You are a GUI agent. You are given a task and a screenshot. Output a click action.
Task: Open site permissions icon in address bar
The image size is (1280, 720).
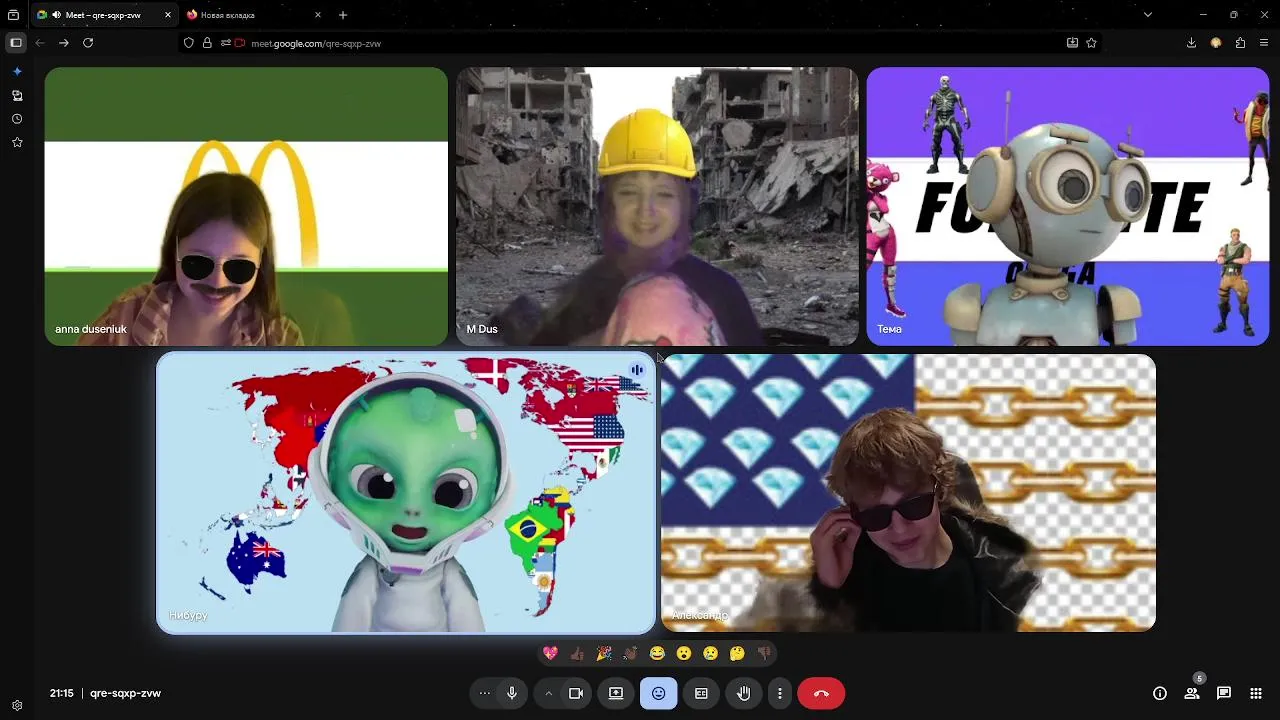tap(226, 43)
